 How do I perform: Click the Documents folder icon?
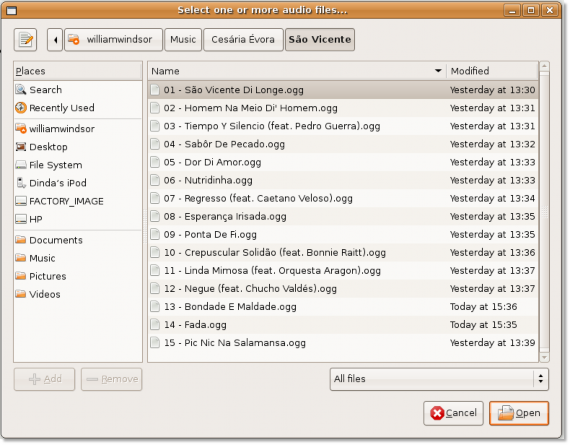(x=21, y=240)
